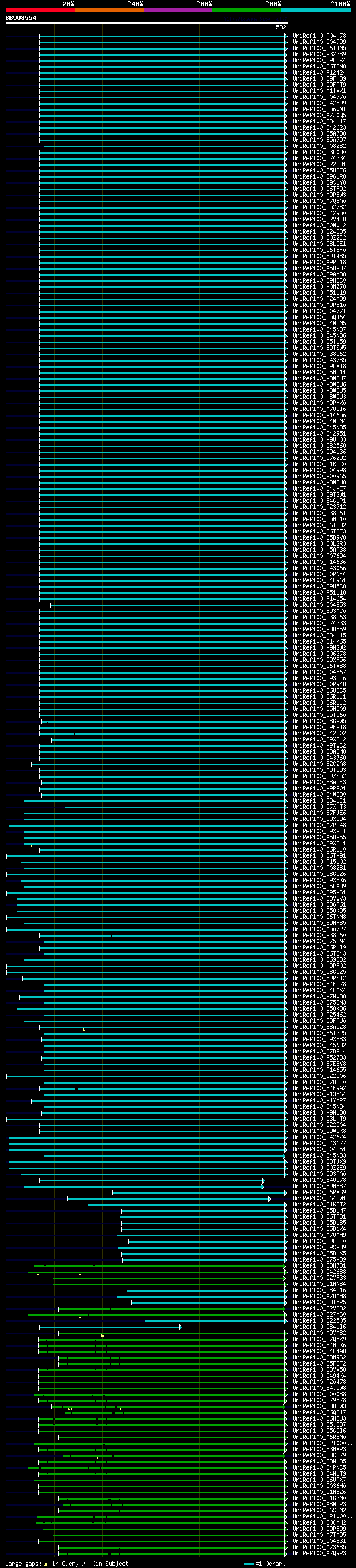This screenshot has width=356, height=1568.
Task: Select hit label UniRef100_Q69B32
Action: [x=319, y=960]
